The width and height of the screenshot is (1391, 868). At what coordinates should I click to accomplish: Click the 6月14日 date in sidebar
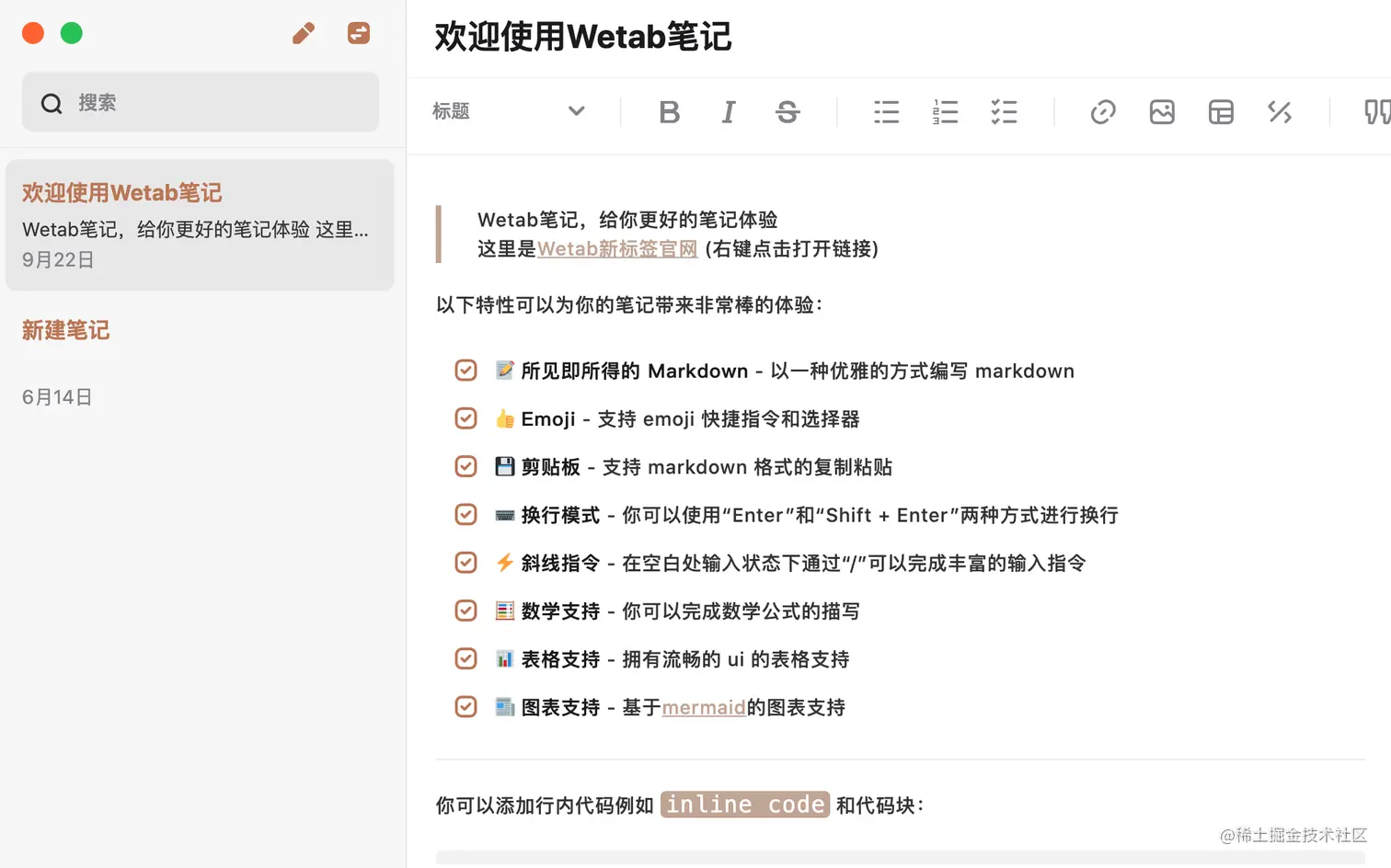pyautogui.click(x=57, y=397)
